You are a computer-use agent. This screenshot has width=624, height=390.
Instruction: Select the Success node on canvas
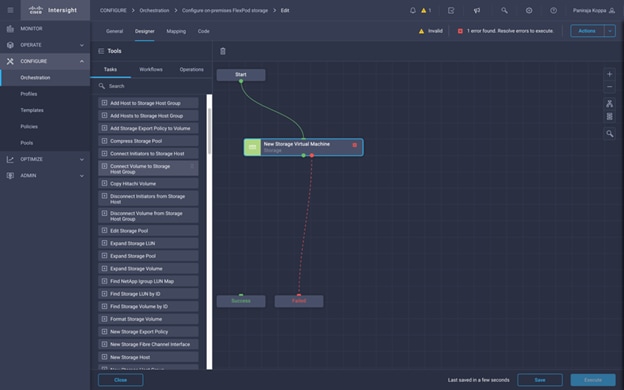click(241, 301)
